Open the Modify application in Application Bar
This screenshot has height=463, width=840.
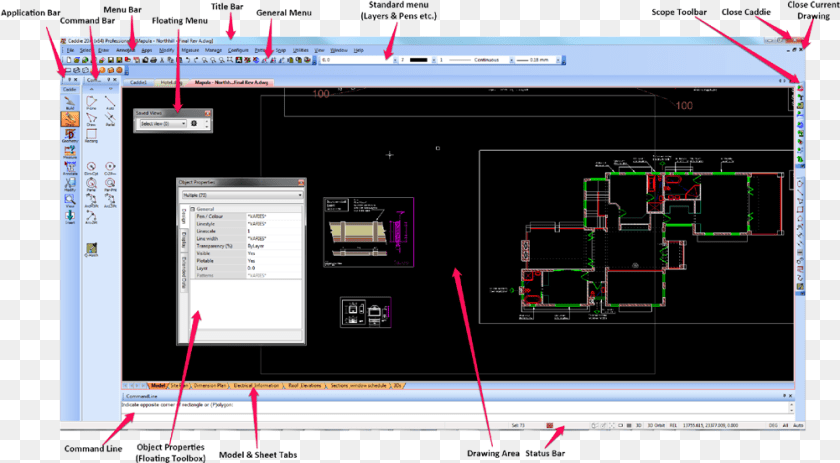point(70,184)
